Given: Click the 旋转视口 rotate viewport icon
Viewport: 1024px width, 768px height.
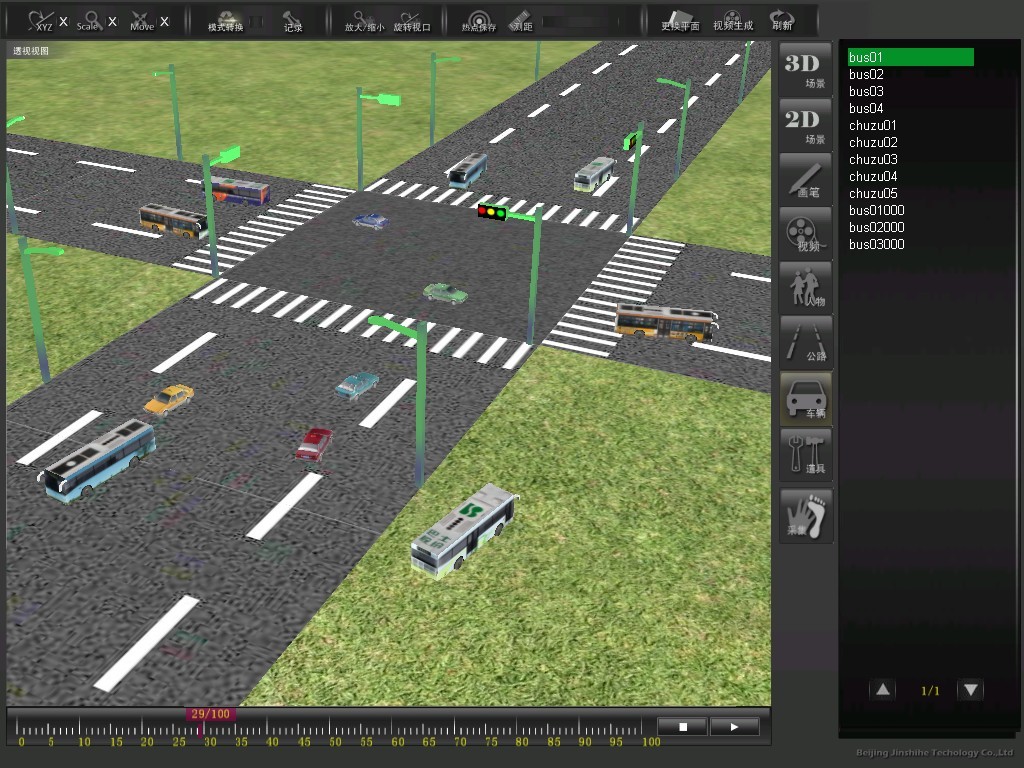Looking at the screenshot, I should (412, 22).
